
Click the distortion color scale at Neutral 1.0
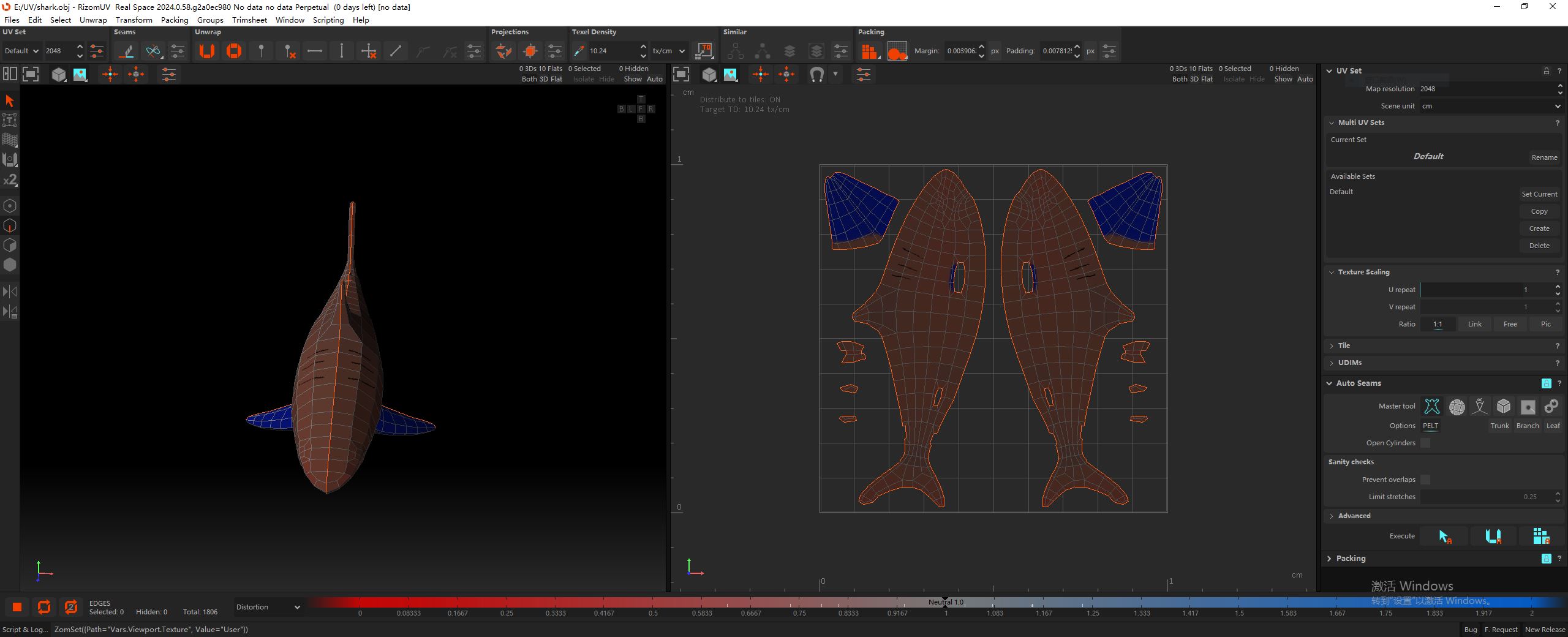pos(945,603)
